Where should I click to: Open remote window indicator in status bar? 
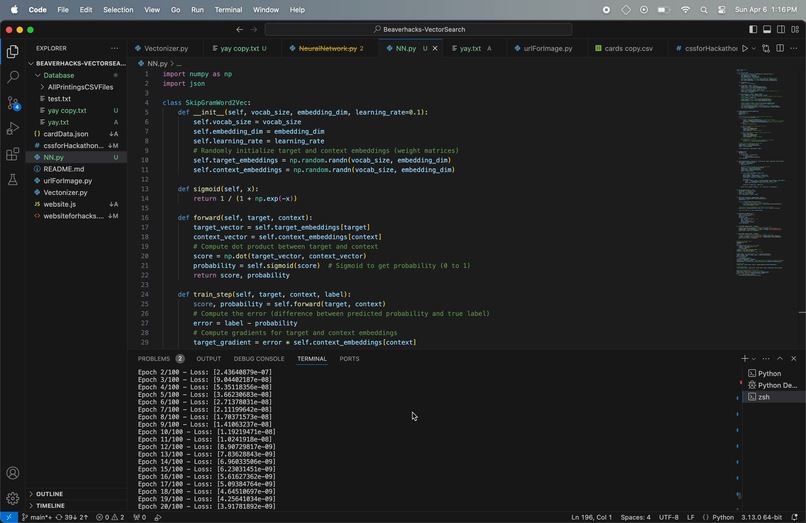tap(9, 517)
